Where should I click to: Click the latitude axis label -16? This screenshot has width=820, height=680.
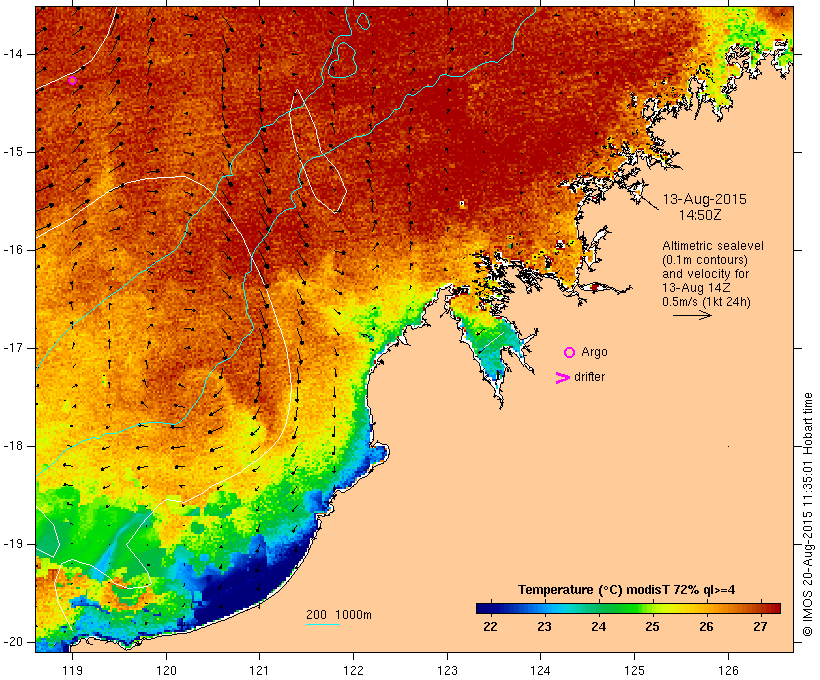coord(13,250)
